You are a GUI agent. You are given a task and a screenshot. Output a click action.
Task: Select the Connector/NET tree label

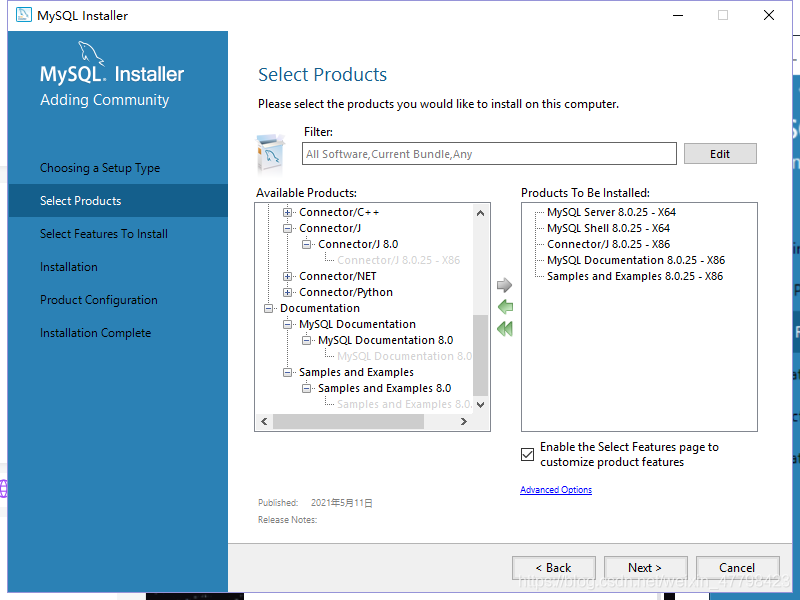coord(338,276)
